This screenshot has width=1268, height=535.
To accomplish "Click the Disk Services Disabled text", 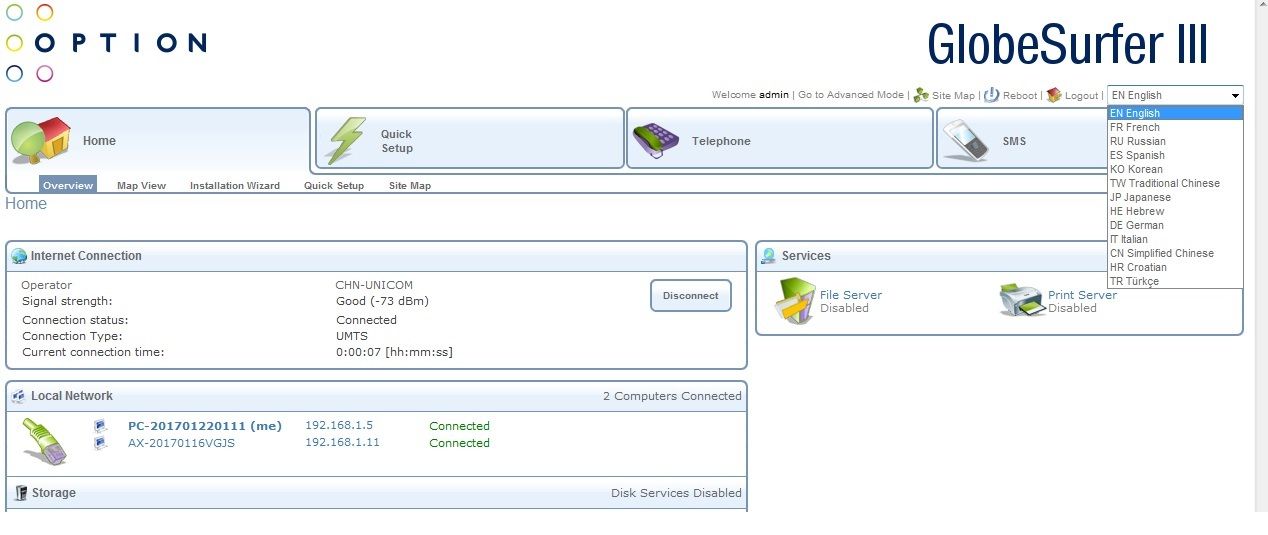I will 676,493.
